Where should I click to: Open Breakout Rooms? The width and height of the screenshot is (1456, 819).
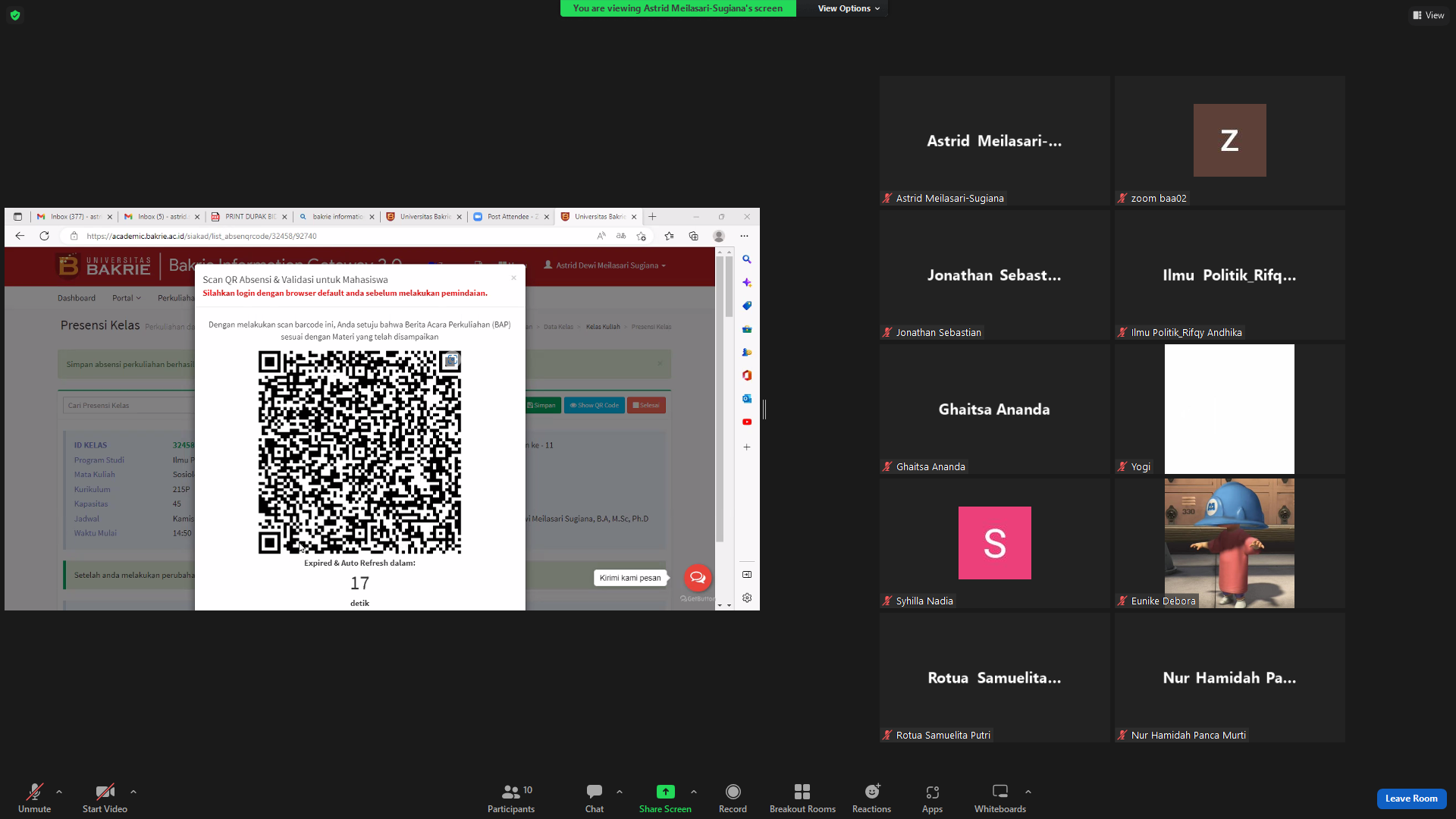click(x=802, y=798)
